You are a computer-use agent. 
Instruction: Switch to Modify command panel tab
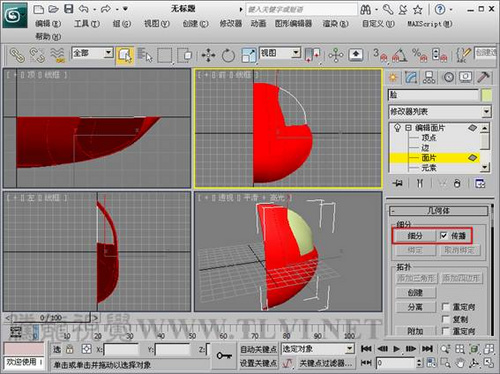click(x=411, y=77)
